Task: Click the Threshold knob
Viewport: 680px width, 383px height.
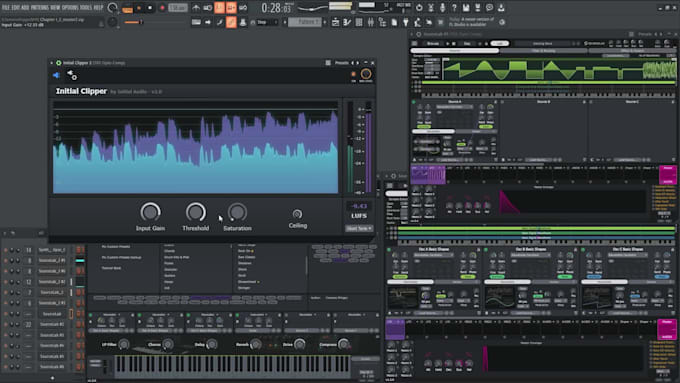Action: tap(196, 212)
